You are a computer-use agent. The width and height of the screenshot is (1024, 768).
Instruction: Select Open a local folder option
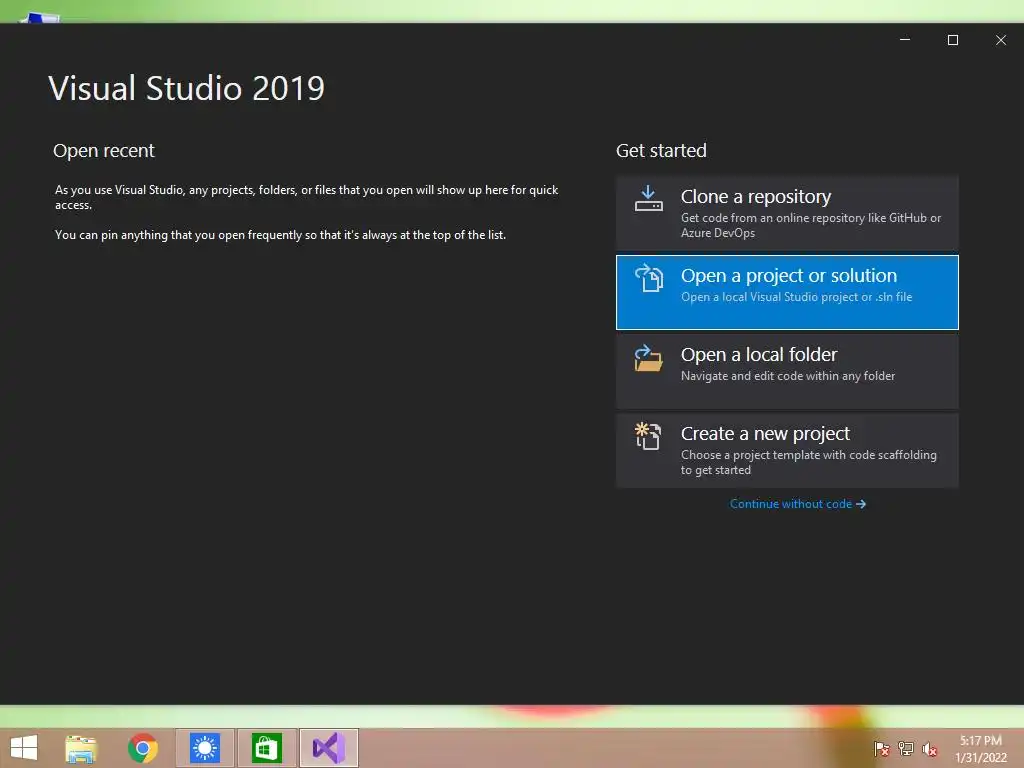coord(787,372)
